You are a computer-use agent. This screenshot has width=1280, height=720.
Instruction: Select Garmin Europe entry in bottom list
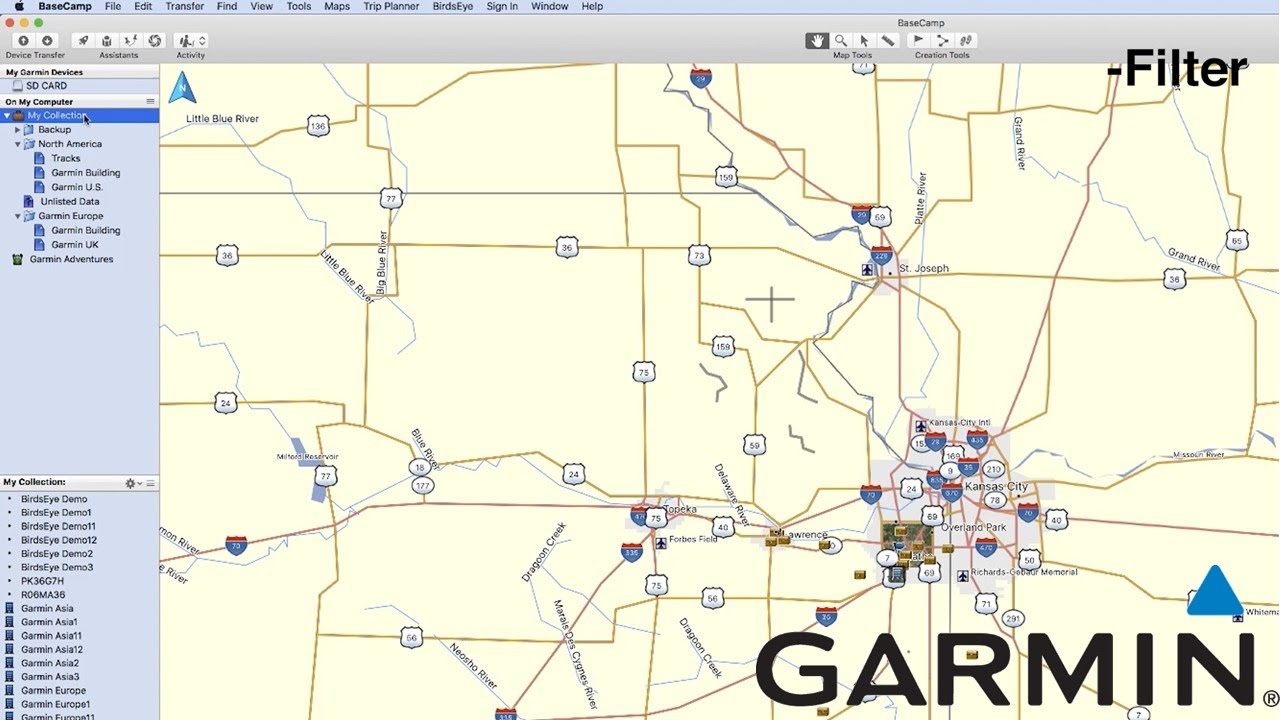54,690
